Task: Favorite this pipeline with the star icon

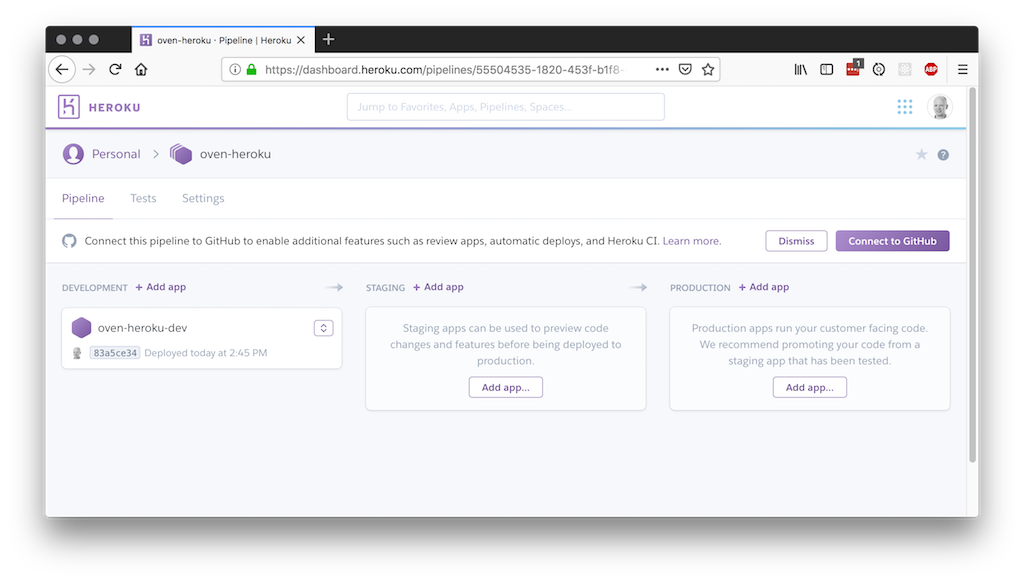Action: pos(921,155)
